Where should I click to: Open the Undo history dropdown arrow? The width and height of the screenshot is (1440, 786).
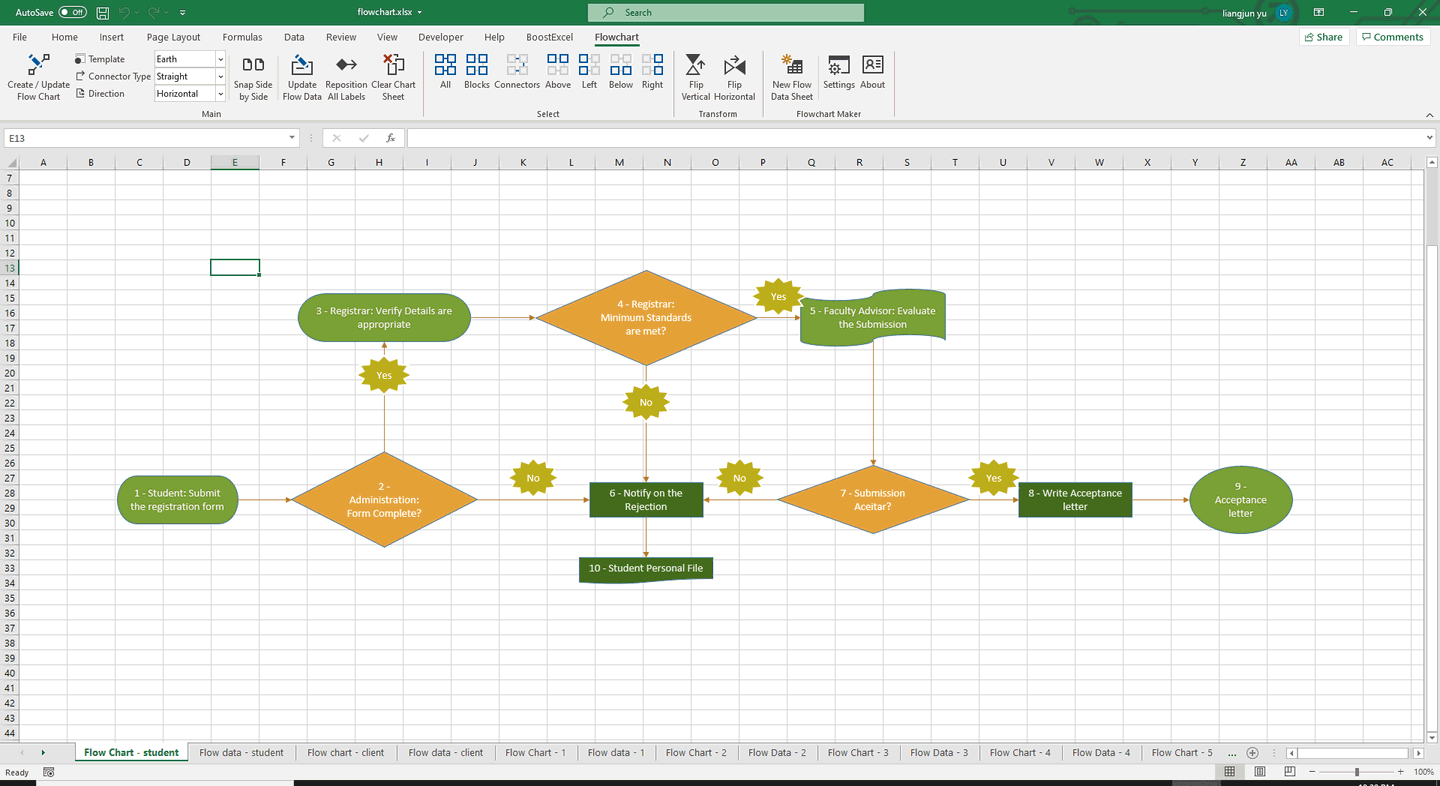coord(137,12)
